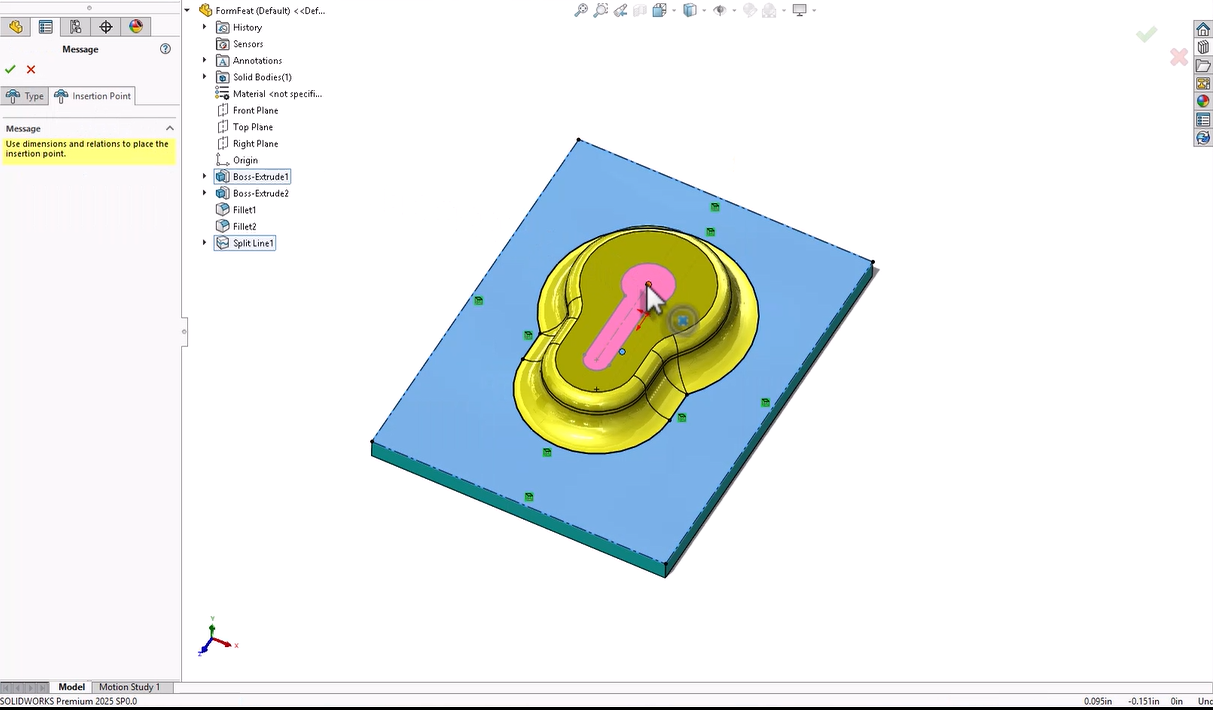Open the View Settings dropdown arrow
This screenshot has height=710, width=1213.
pyautogui.click(x=814, y=10)
